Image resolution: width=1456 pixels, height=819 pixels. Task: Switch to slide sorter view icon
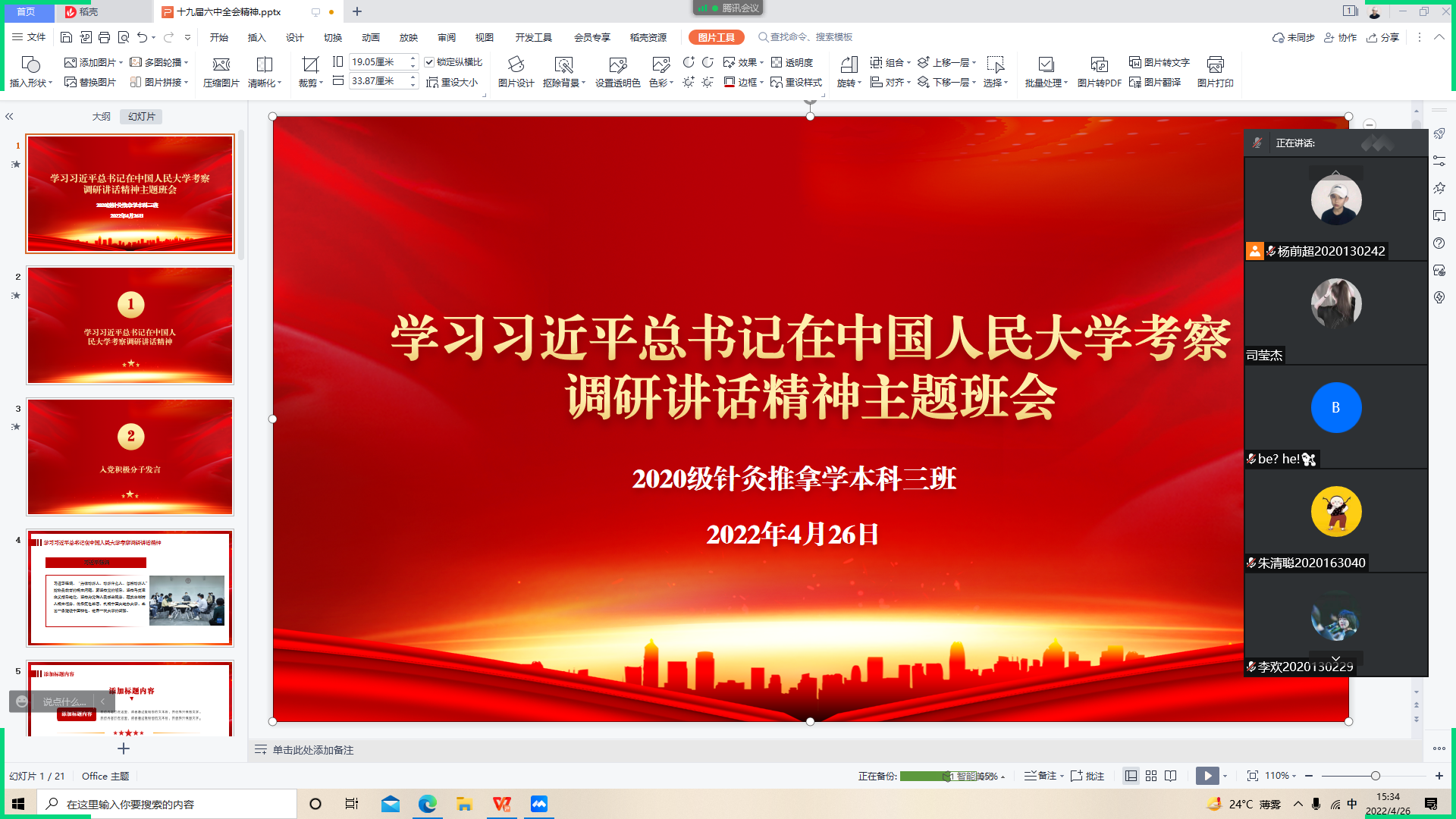(x=1151, y=776)
